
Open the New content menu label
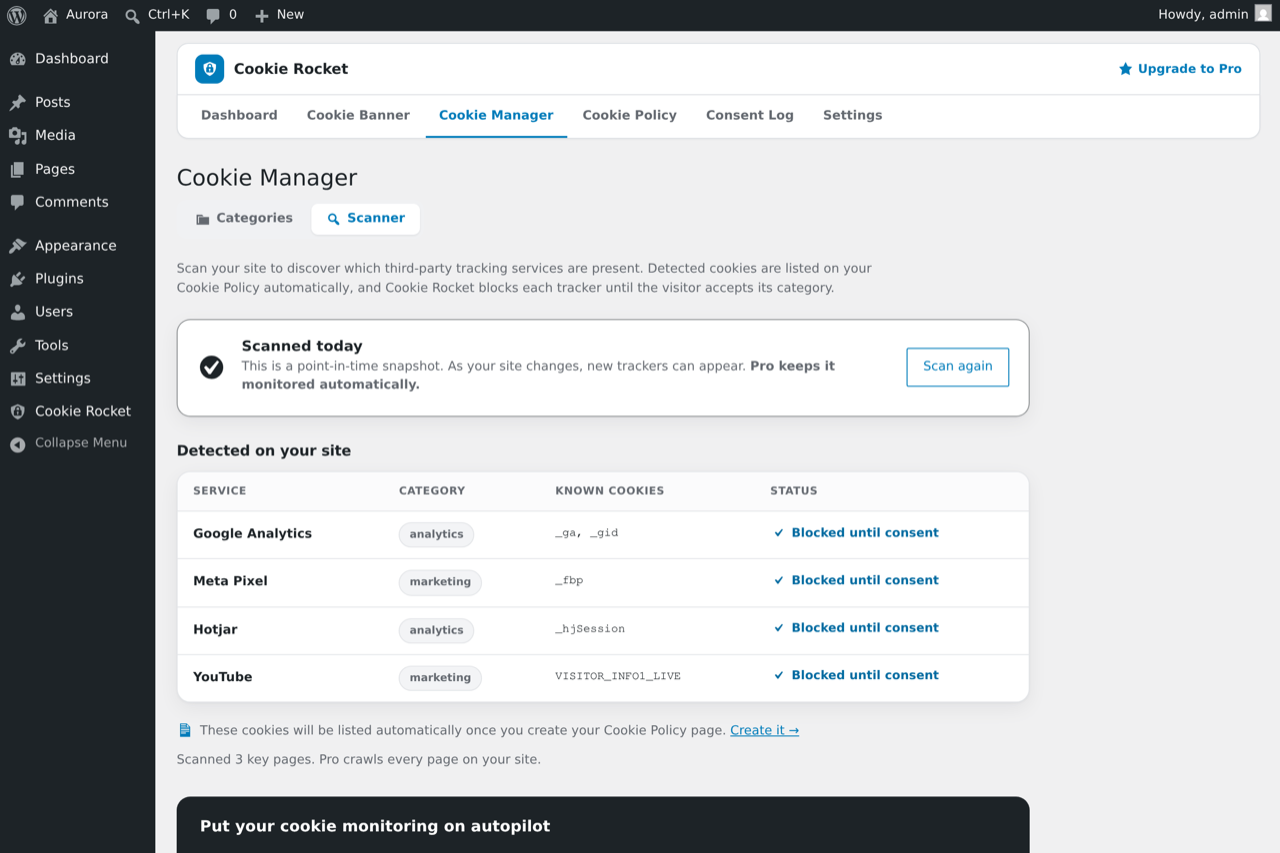pos(290,15)
